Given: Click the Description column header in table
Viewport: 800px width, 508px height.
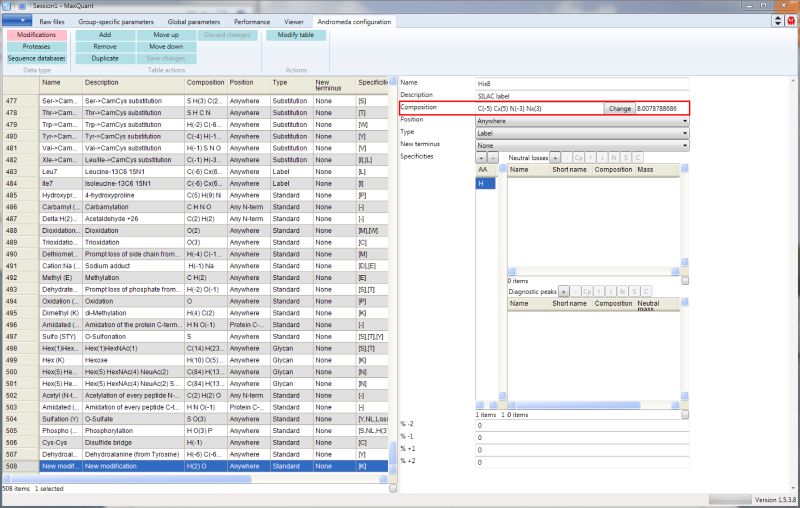Looking at the screenshot, I should click(x=133, y=85).
